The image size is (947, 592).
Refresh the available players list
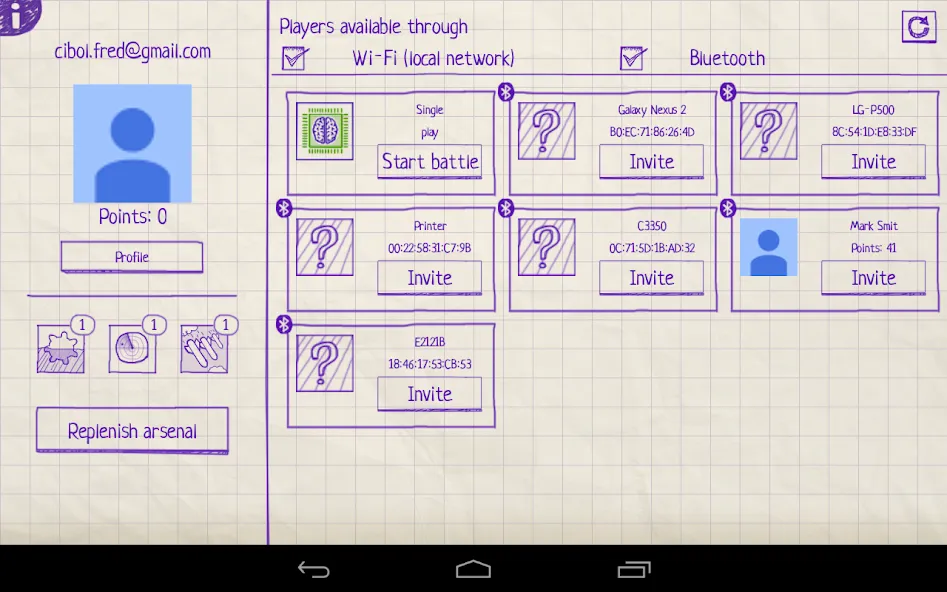coord(918,27)
